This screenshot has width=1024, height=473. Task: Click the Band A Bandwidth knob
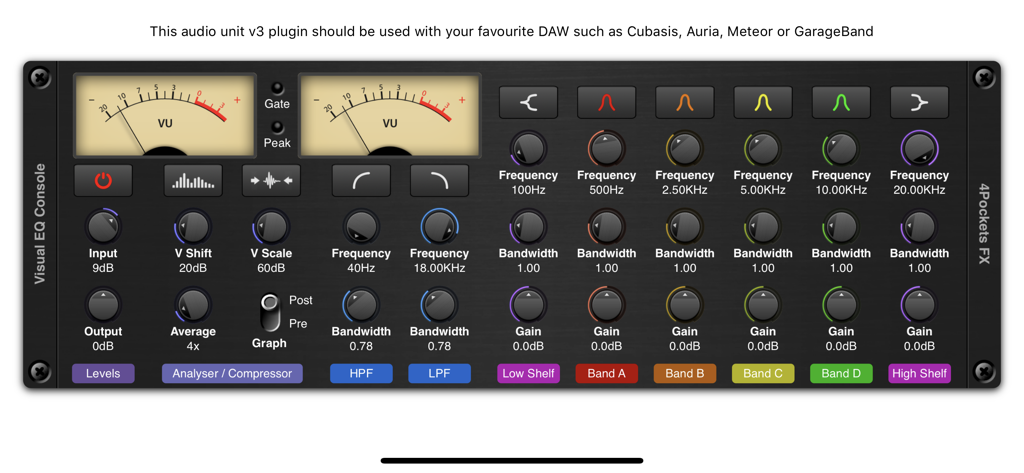click(607, 227)
